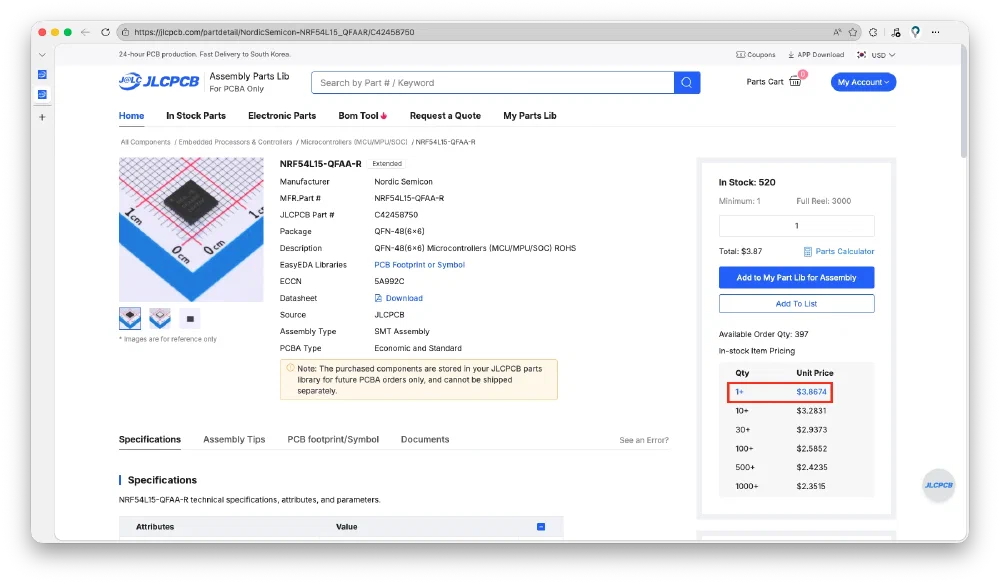Open the Parts Calculator
Screen dimensions: 1000x584
pyautogui.click(x=839, y=251)
